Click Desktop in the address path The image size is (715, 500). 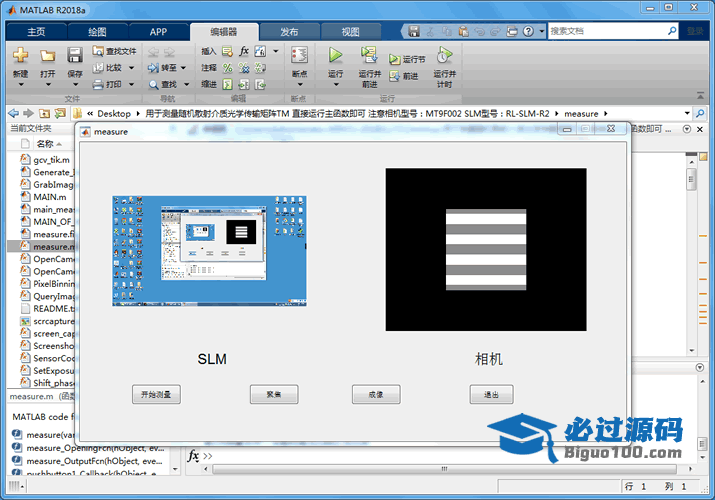tap(114, 113)
